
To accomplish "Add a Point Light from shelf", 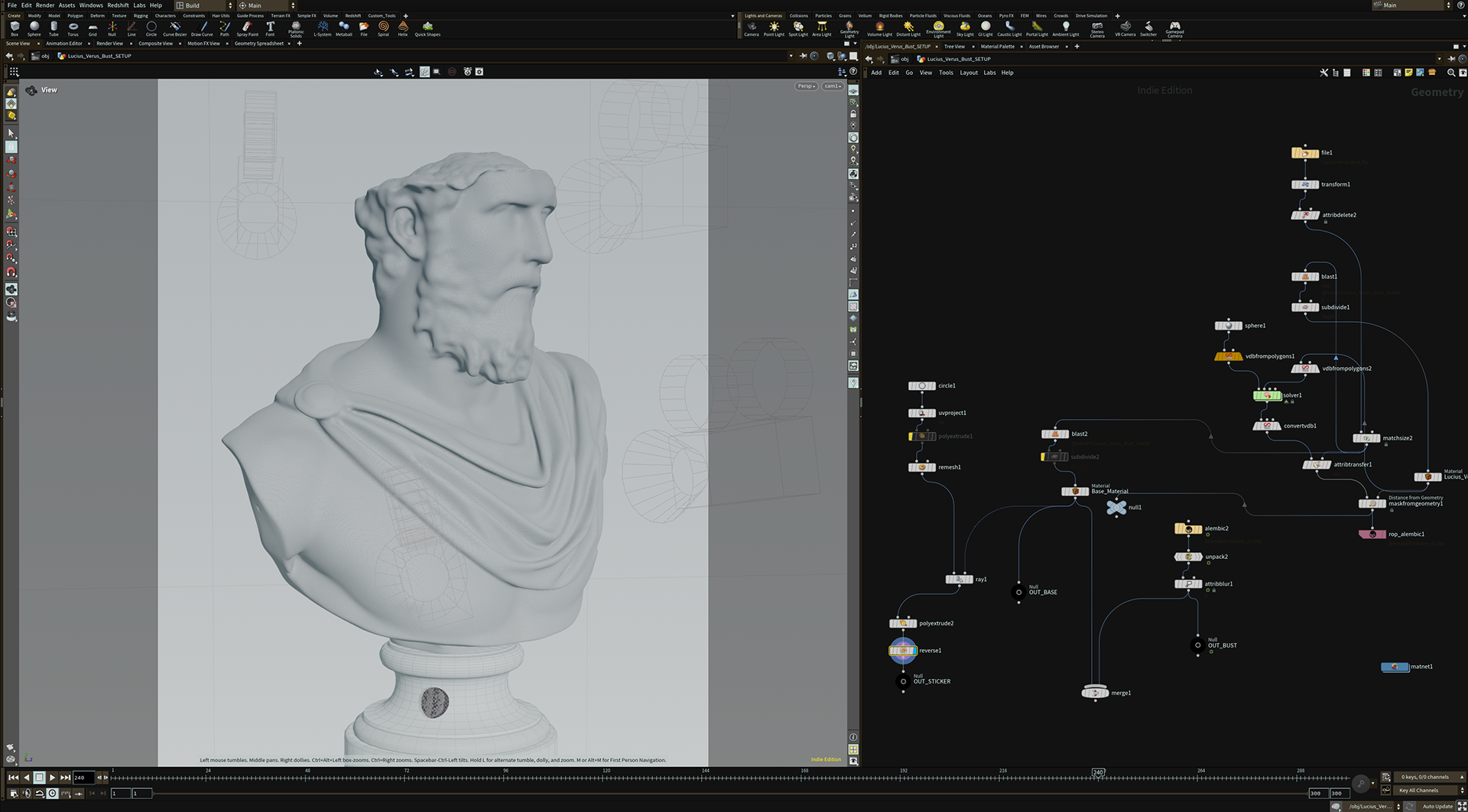I will [x=774, y=29].
